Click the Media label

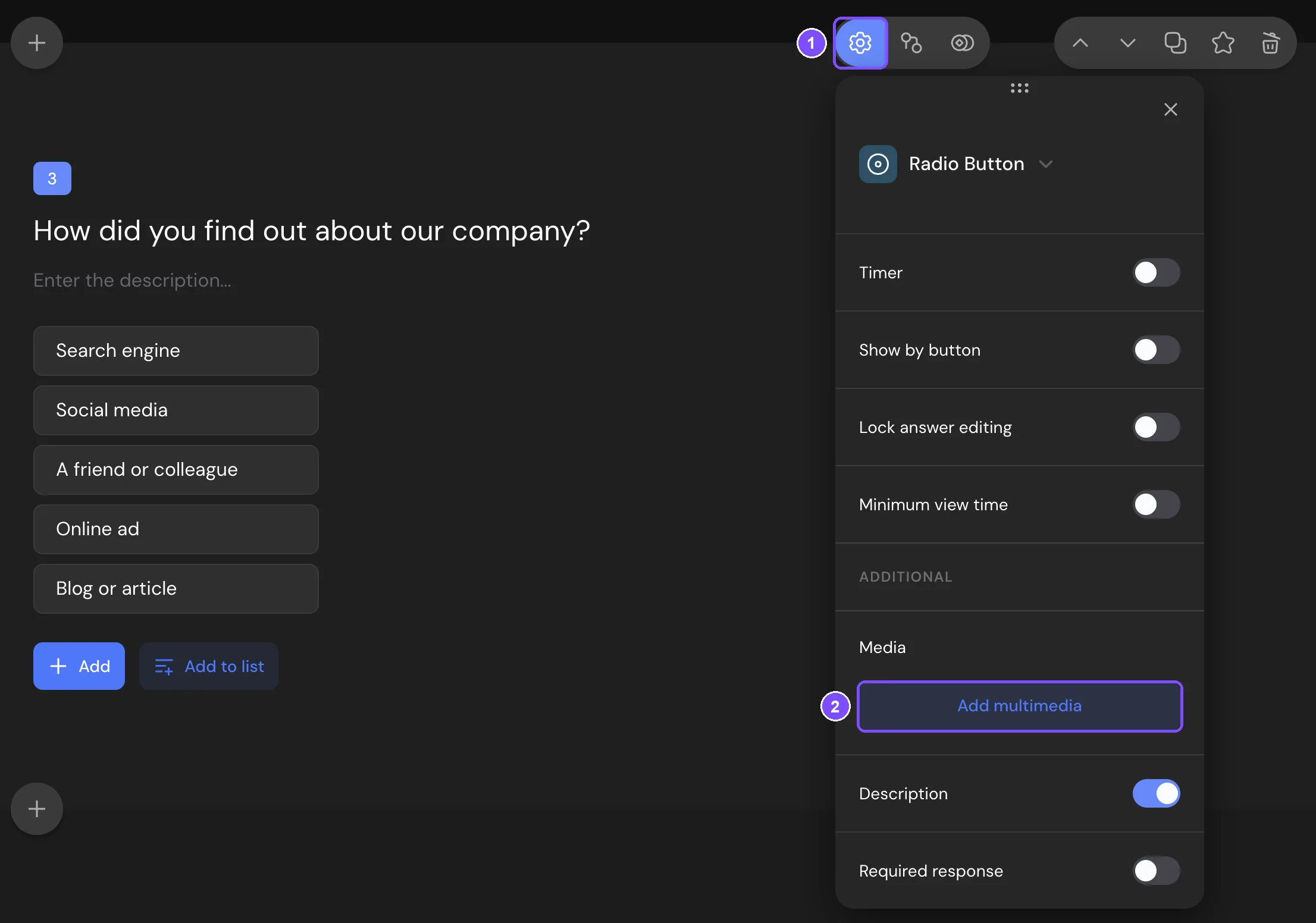[x=882, y=647]
